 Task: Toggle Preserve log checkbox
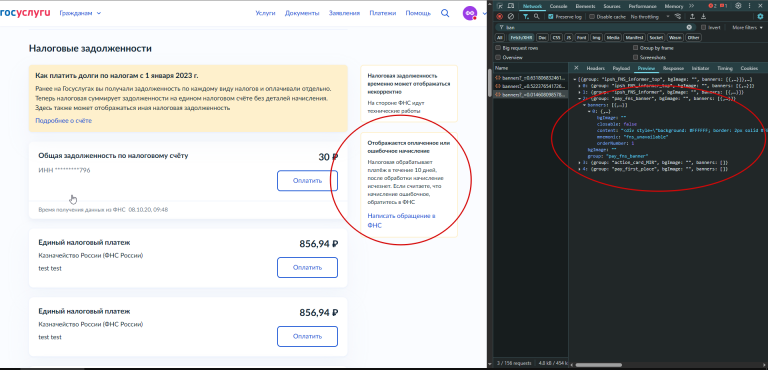pyautogui.click(x=551, y=17)
